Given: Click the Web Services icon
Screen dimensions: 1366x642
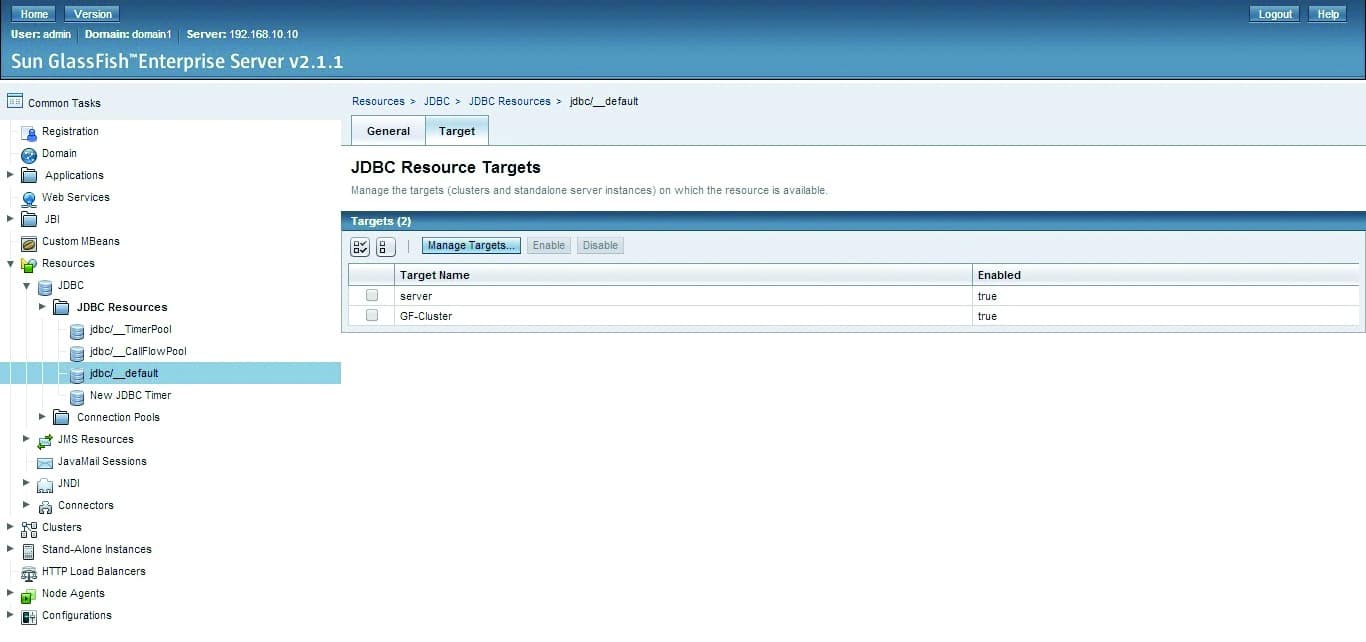Looking at the screenshot, I should pos(31,197).
